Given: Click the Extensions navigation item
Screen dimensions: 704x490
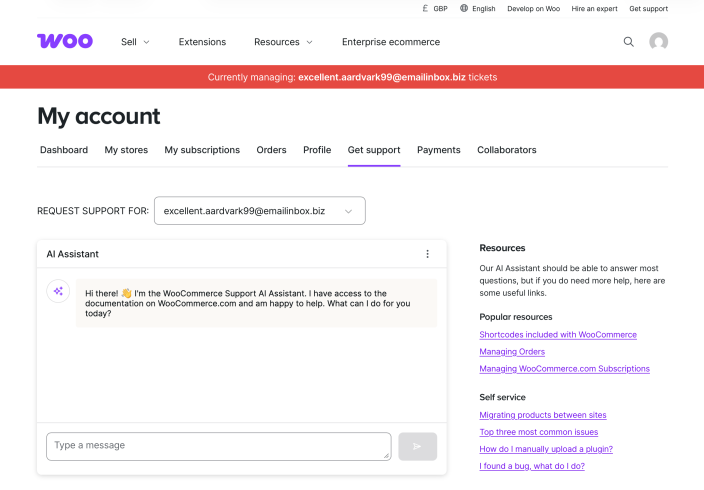Looking at the screenshot, I should (x=202, y=42).
